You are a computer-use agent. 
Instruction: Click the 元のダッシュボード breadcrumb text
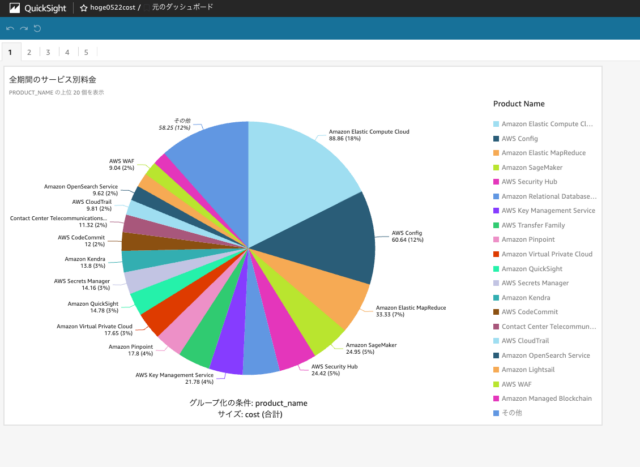click(x=182, y=7)
